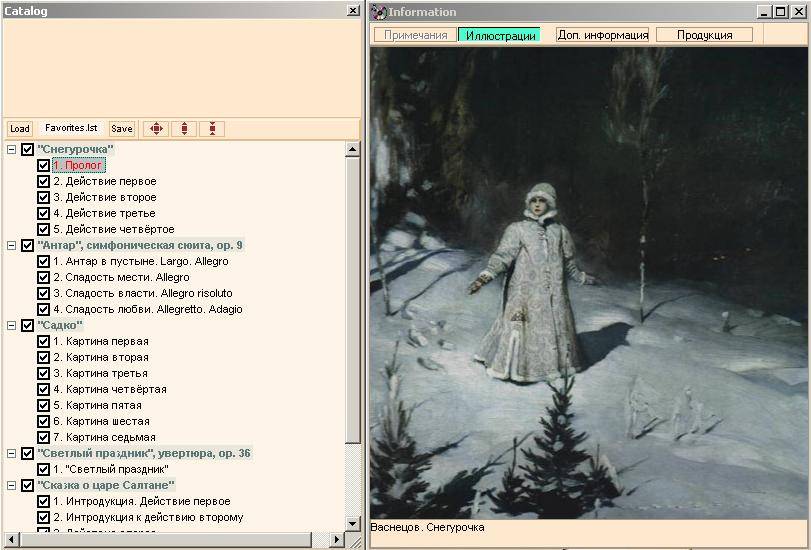Close the Information window
This screenshot has width=811, height=550.
point(798,11)
